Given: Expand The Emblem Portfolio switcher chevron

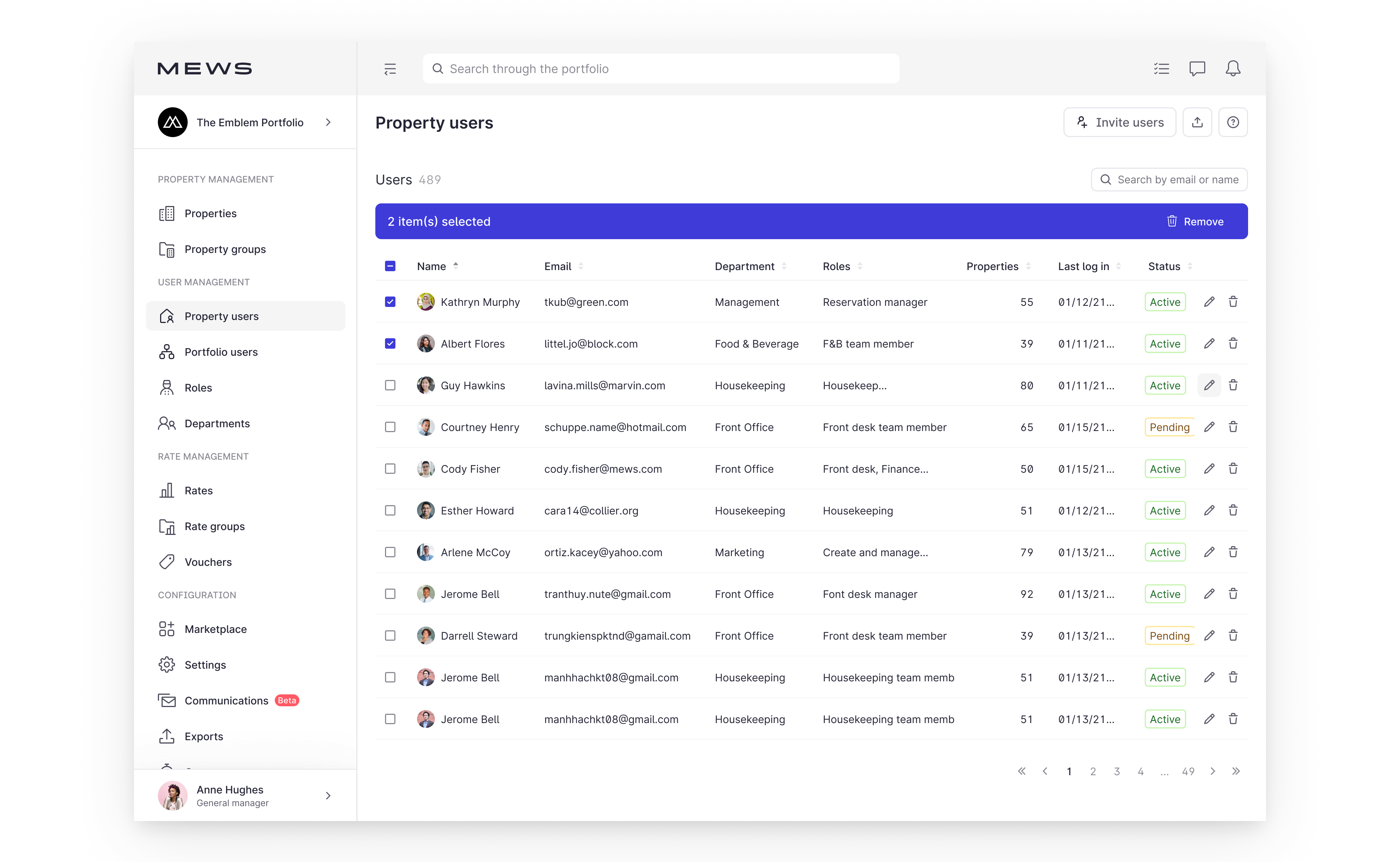Looking at the screenshot, I should click(x=328, y=122).
